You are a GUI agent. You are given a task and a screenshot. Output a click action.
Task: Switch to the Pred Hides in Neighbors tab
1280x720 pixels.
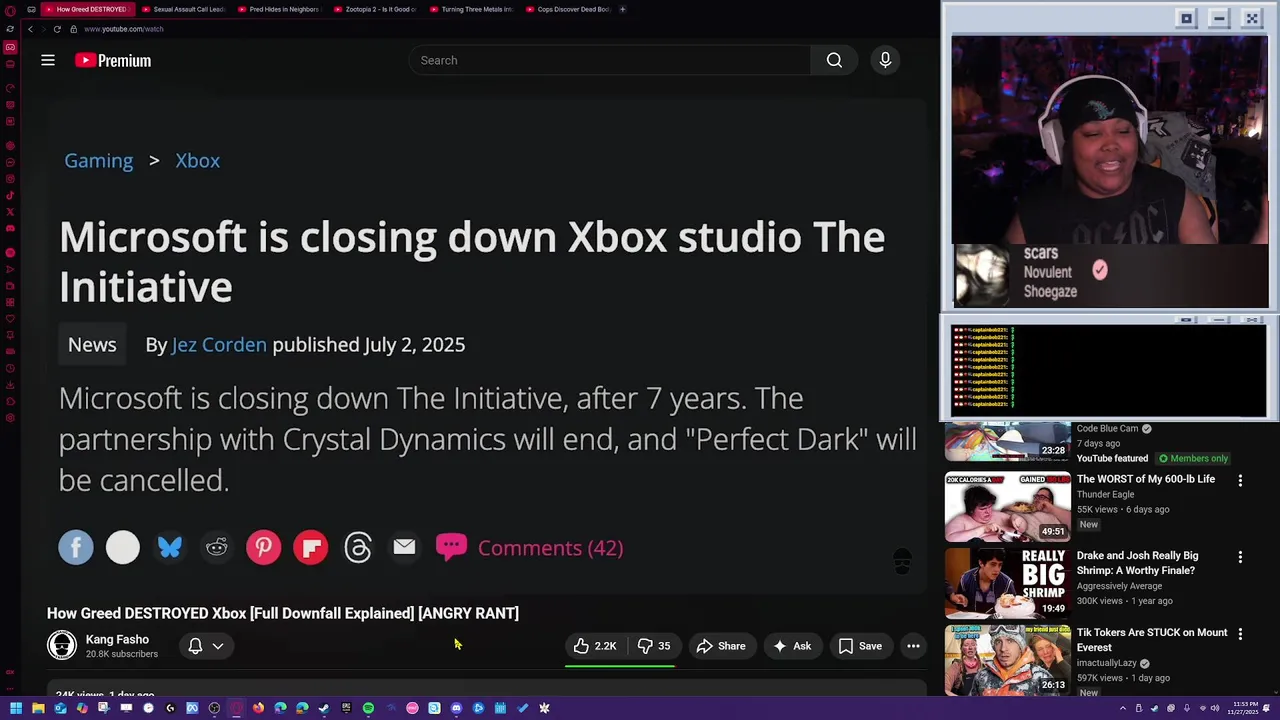tap(279, 9)
